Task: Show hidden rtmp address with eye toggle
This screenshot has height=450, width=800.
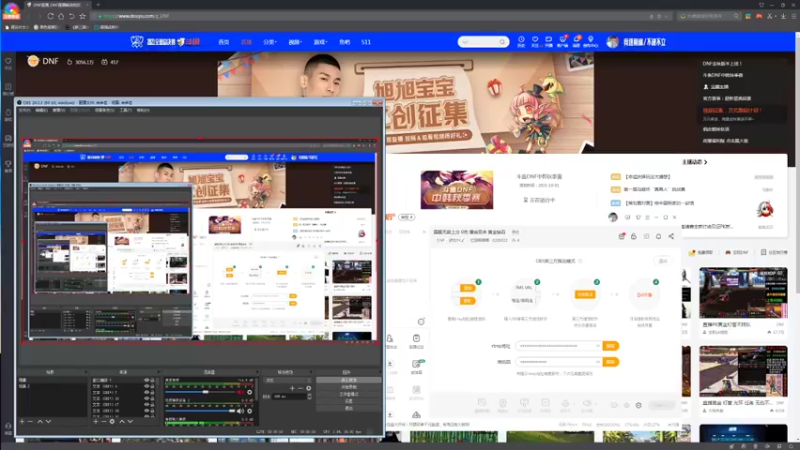Action: 597,346
